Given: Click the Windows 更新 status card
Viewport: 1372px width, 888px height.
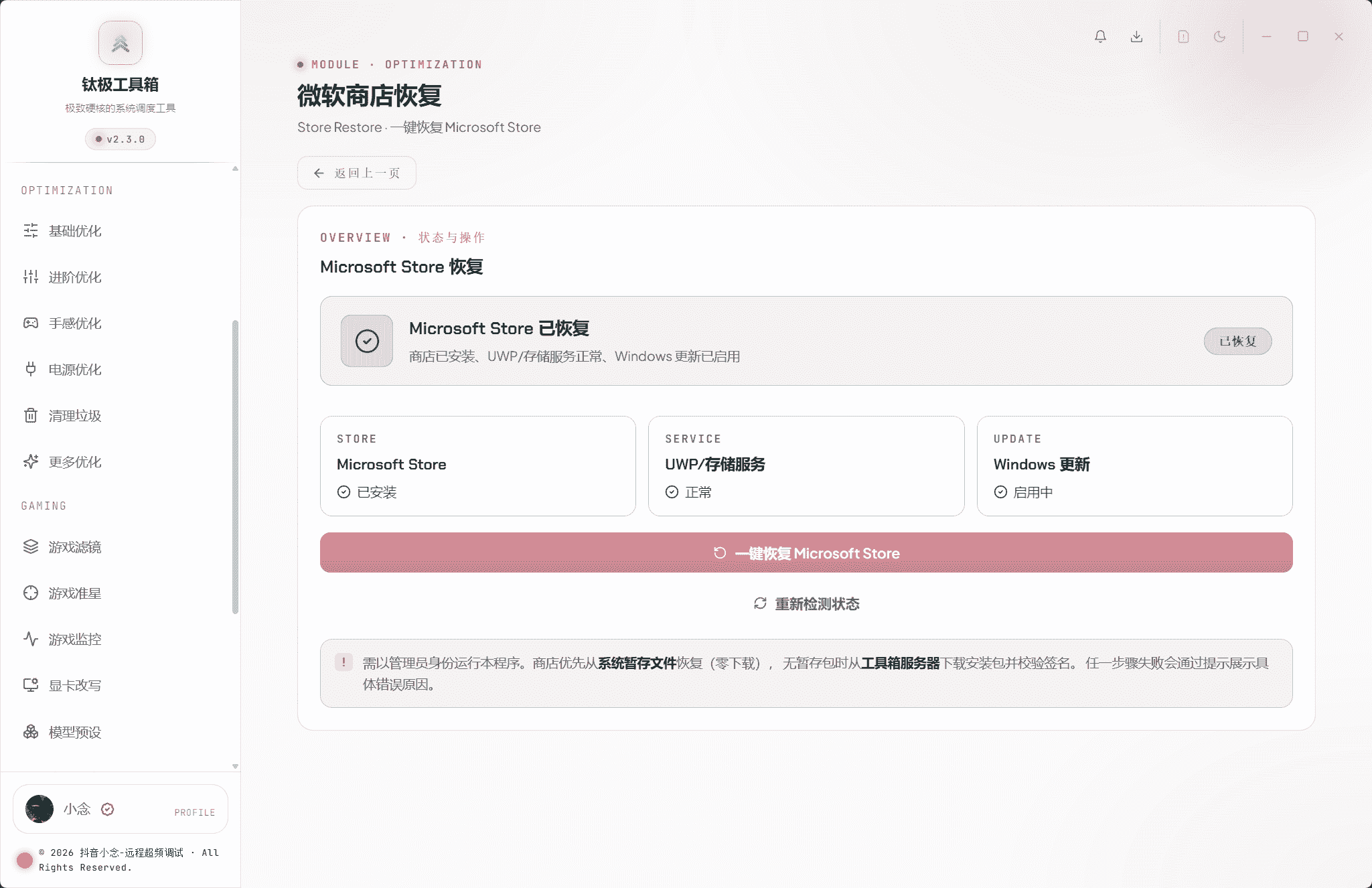Looking at the screenshot, I should [x=1135, y=466].
